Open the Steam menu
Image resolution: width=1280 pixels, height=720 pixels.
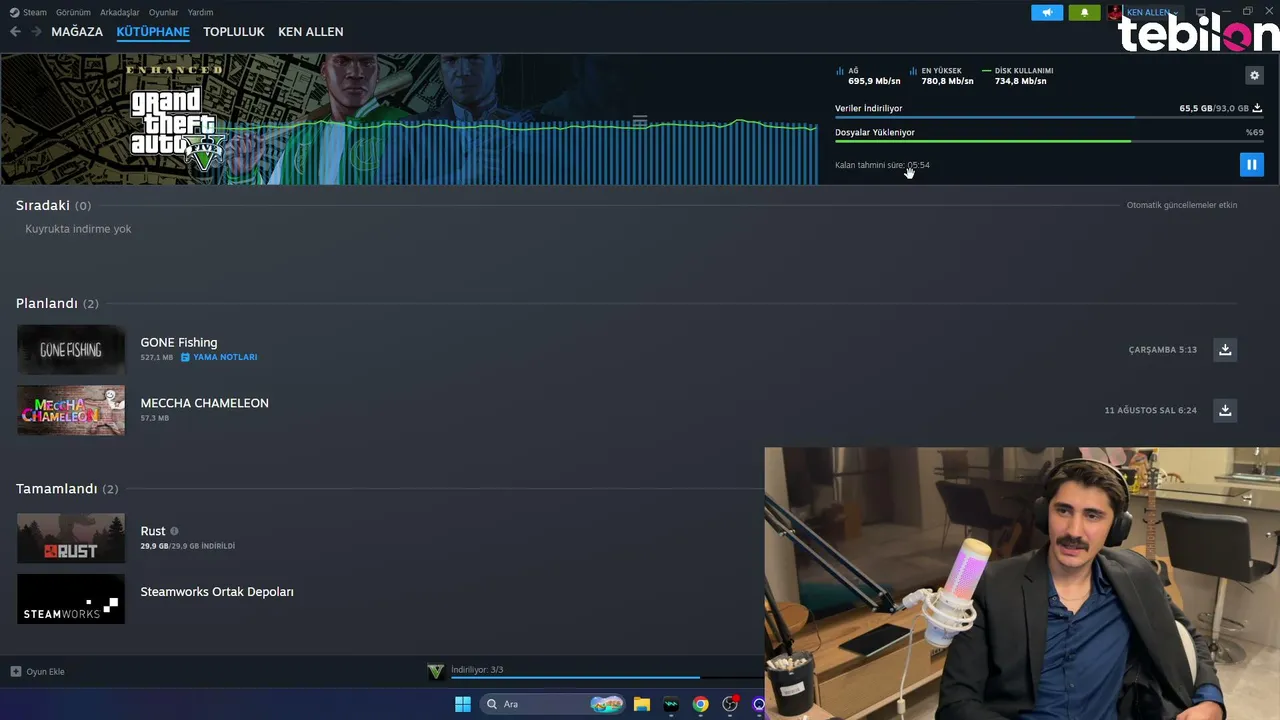pos(35,12)
